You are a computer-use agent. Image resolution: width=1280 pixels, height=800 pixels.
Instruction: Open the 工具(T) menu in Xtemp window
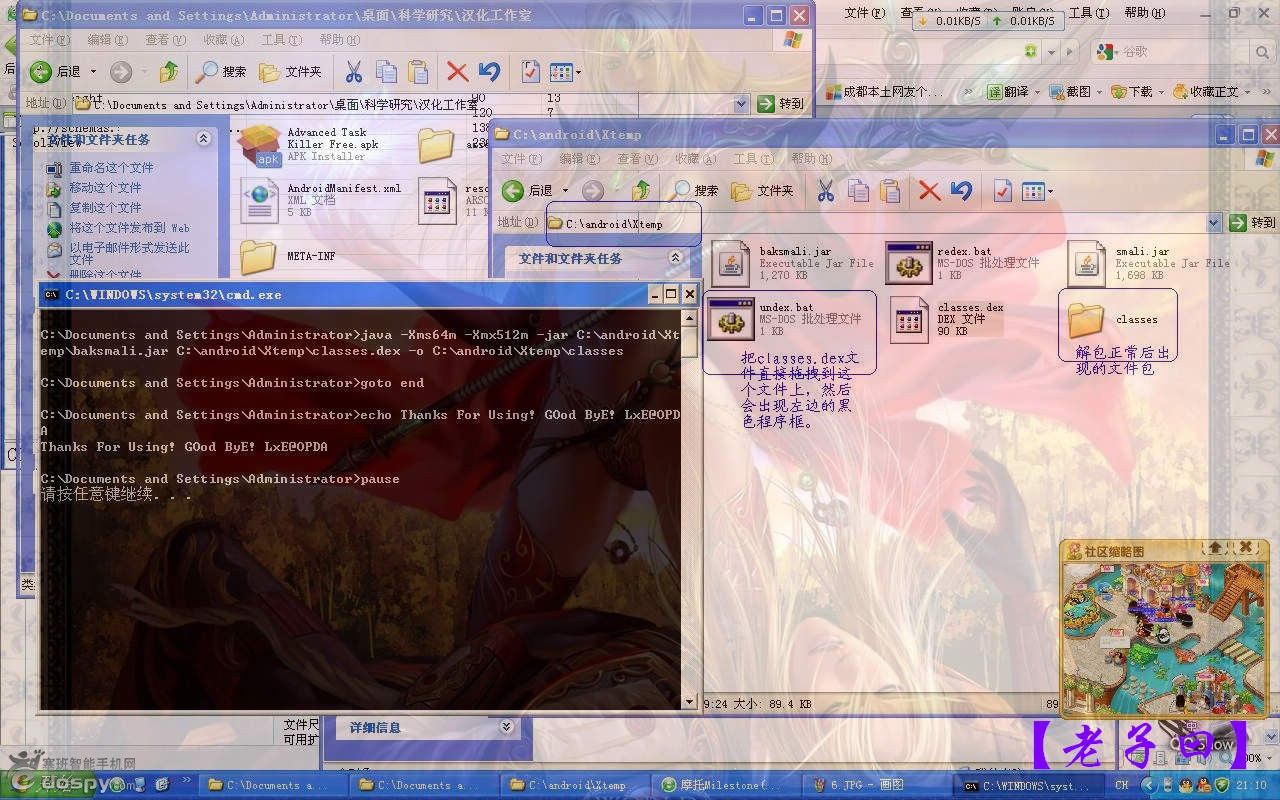[752, 159]
